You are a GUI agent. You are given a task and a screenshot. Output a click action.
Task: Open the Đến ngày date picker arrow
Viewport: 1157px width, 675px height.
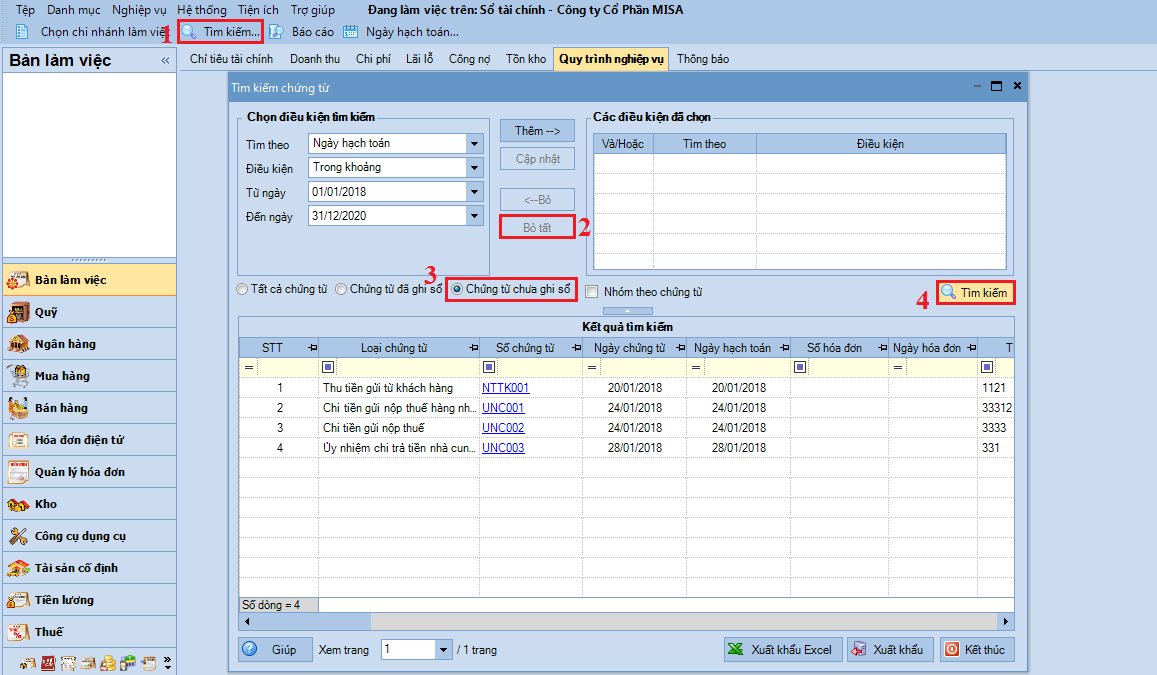coord(474,216)
